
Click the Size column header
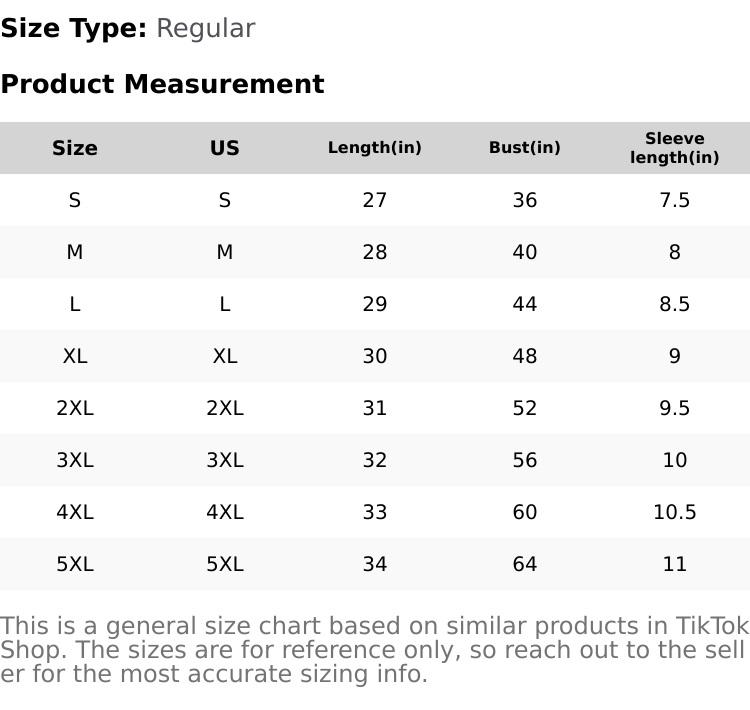point(75,148)
